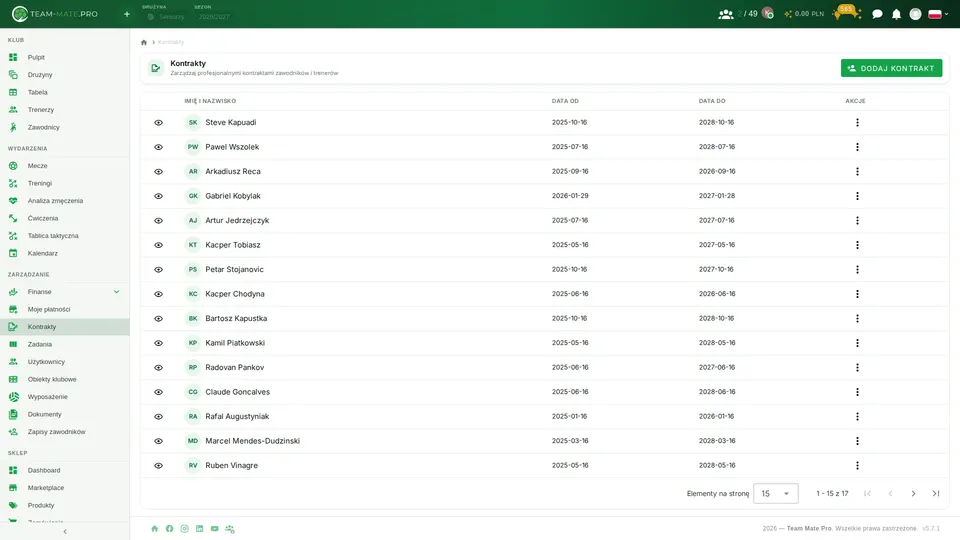Go to next page of contracts

pos(913,493)
